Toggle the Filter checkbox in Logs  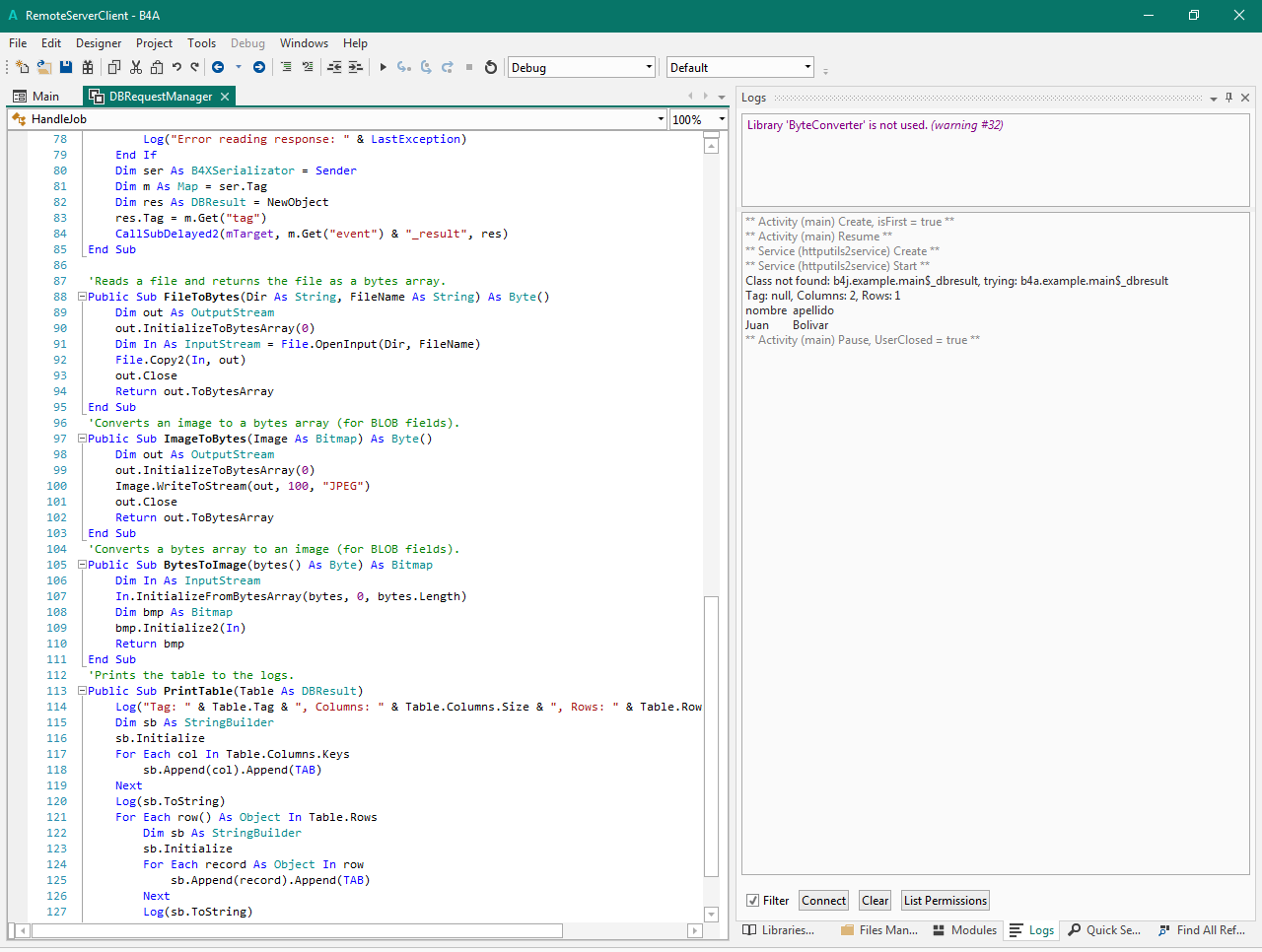pyautogui.click(x=753, y=901)
